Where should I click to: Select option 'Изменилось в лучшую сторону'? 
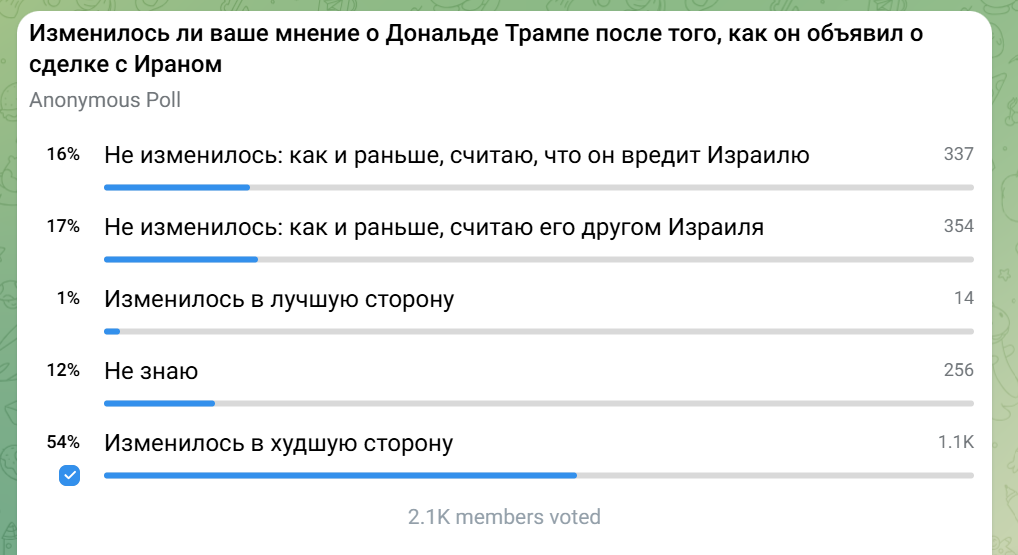[x=279, y=299]
